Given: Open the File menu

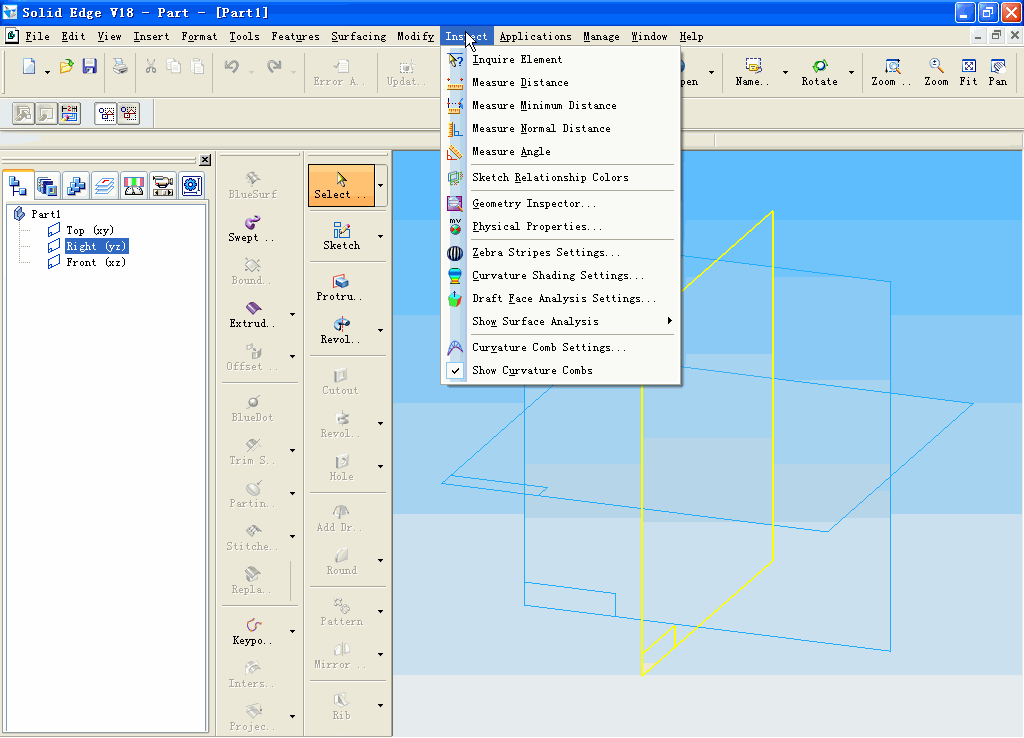Looking at the screenshot, I should point(37,37).
